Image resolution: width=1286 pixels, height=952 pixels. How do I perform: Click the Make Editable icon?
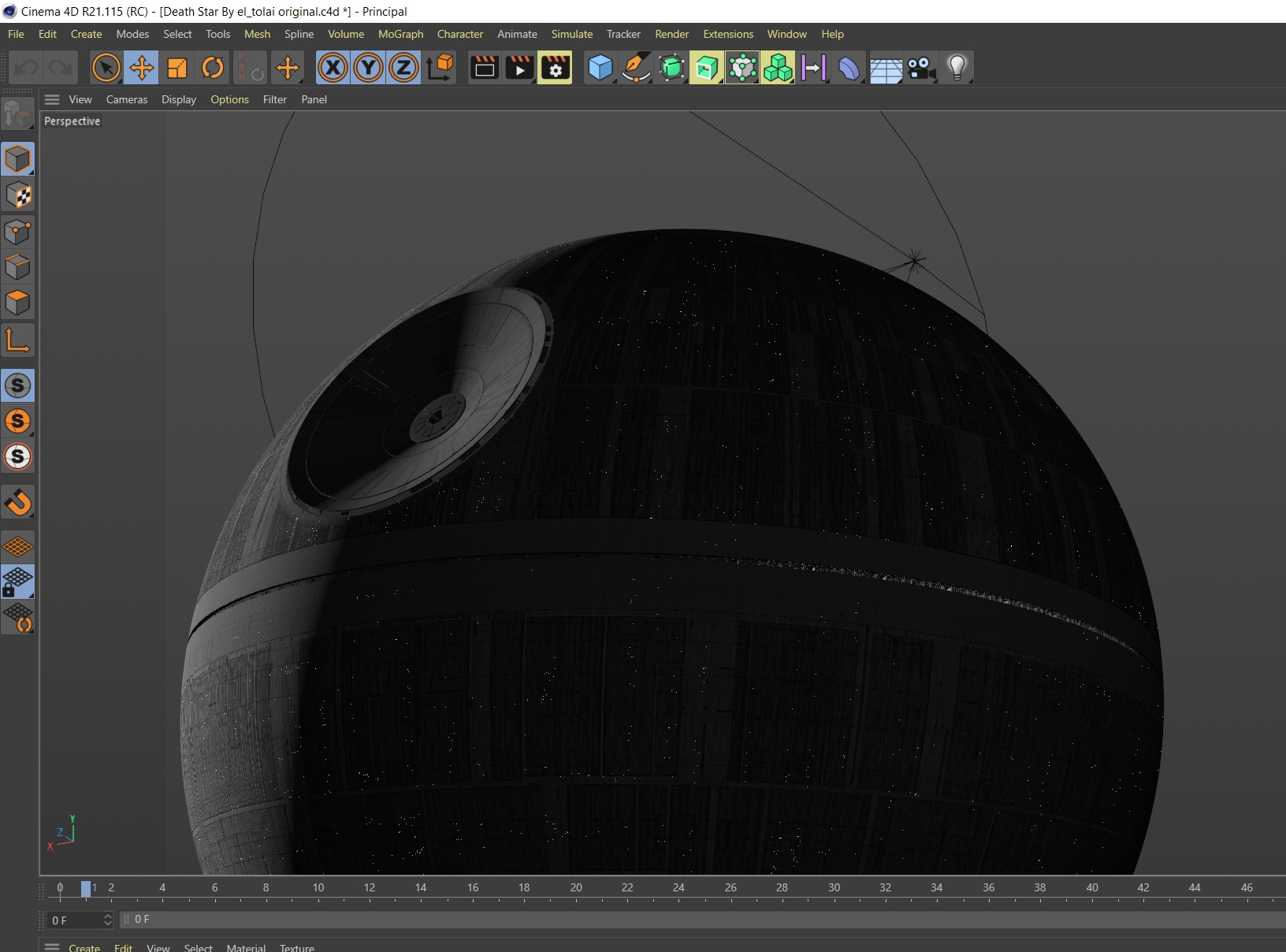tap(18, 114)
